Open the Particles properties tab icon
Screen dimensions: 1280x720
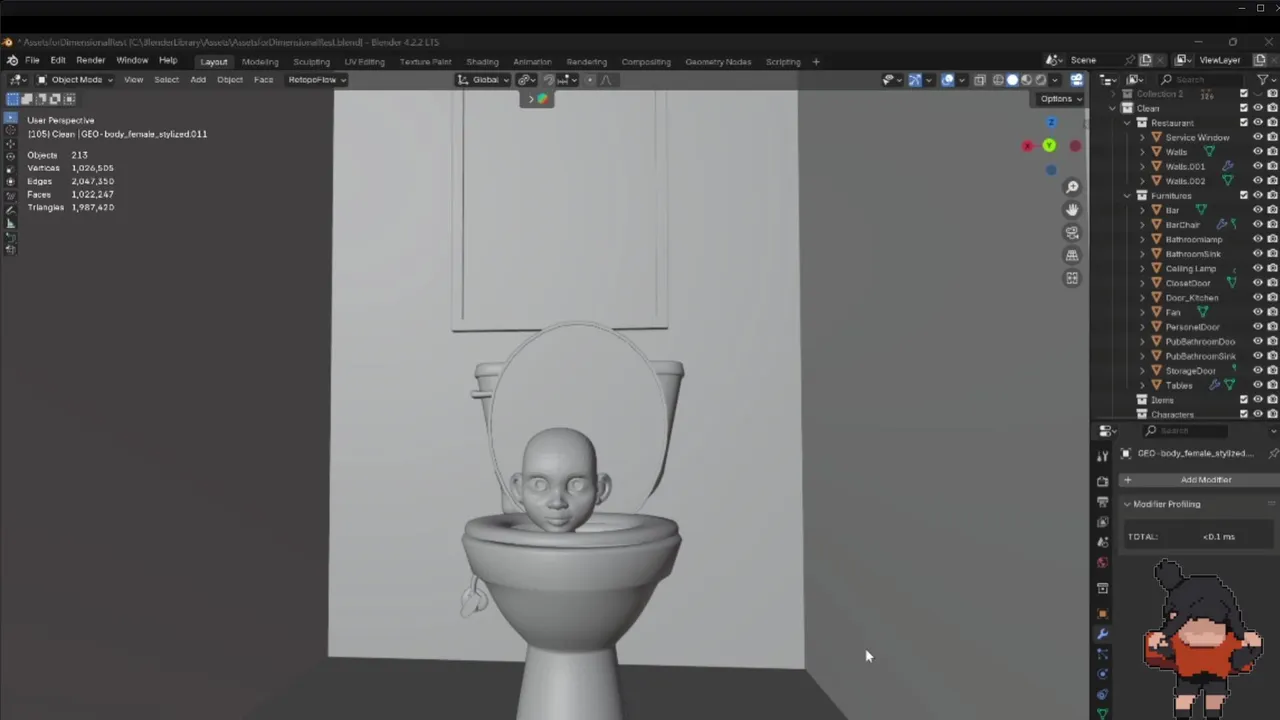coord(1102,654)
